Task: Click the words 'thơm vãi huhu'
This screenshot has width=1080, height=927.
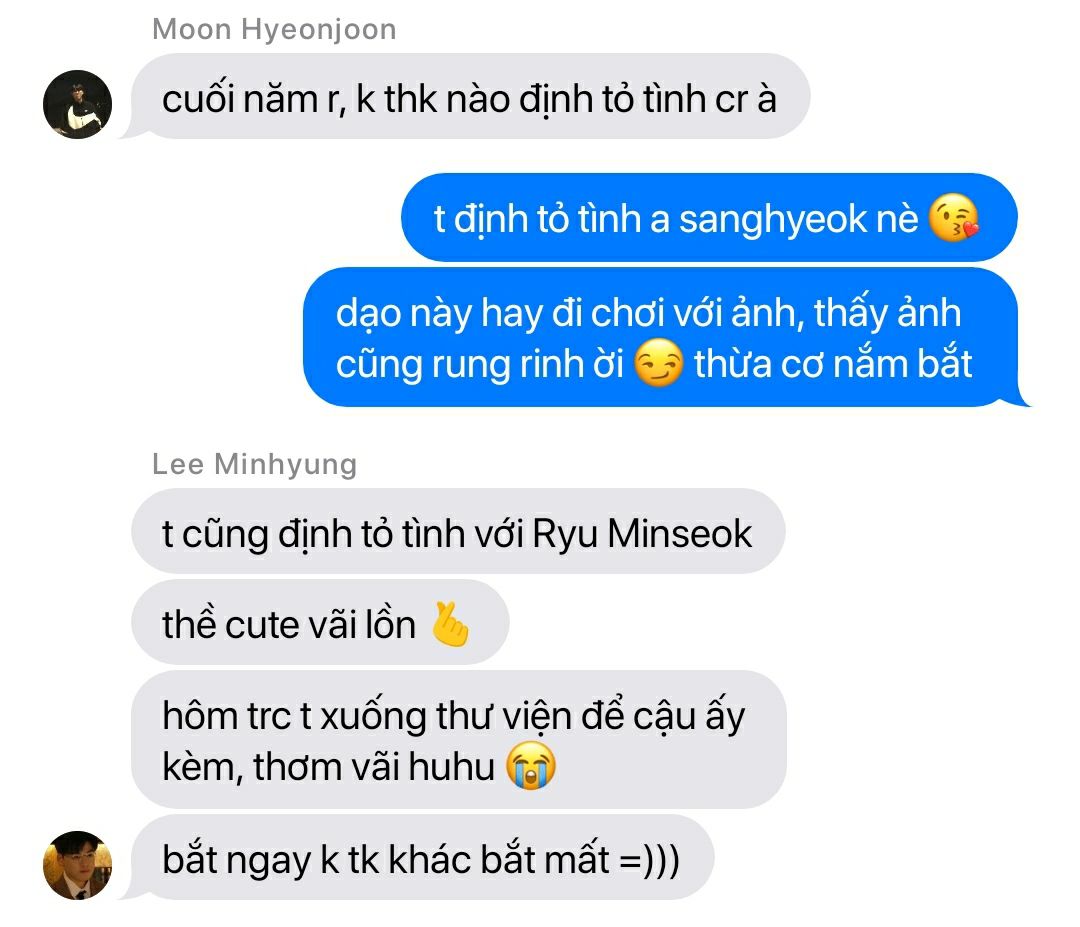Action: pyautogui.click(x=373, y=767)
